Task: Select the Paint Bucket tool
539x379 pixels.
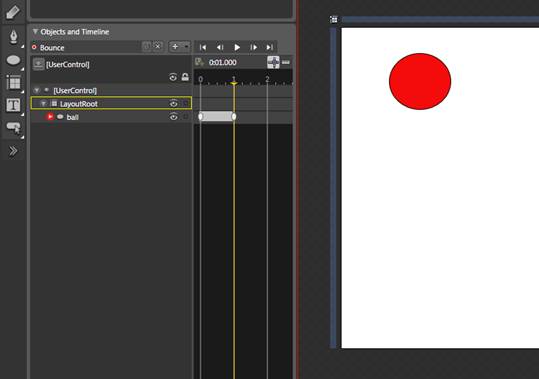Action: [x=13, y=12]
